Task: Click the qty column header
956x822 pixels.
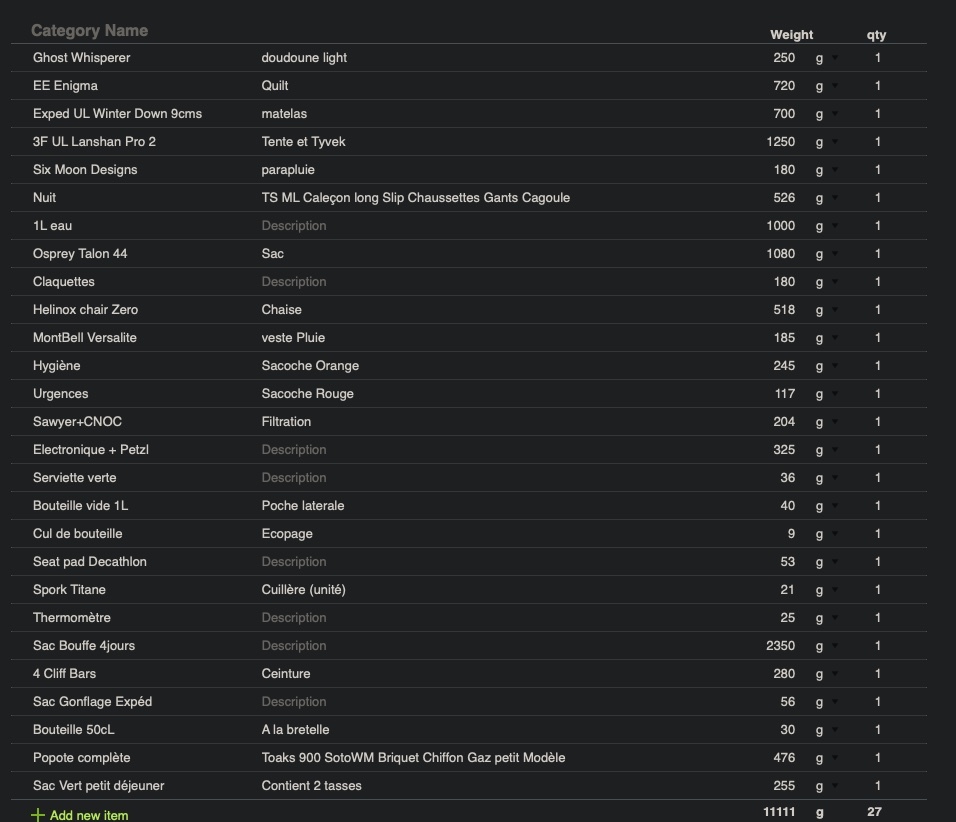Action: pos(876,35)
